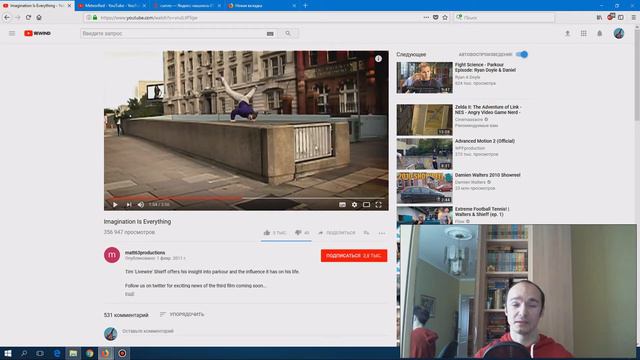Mute the video volume

pos(141,204)
